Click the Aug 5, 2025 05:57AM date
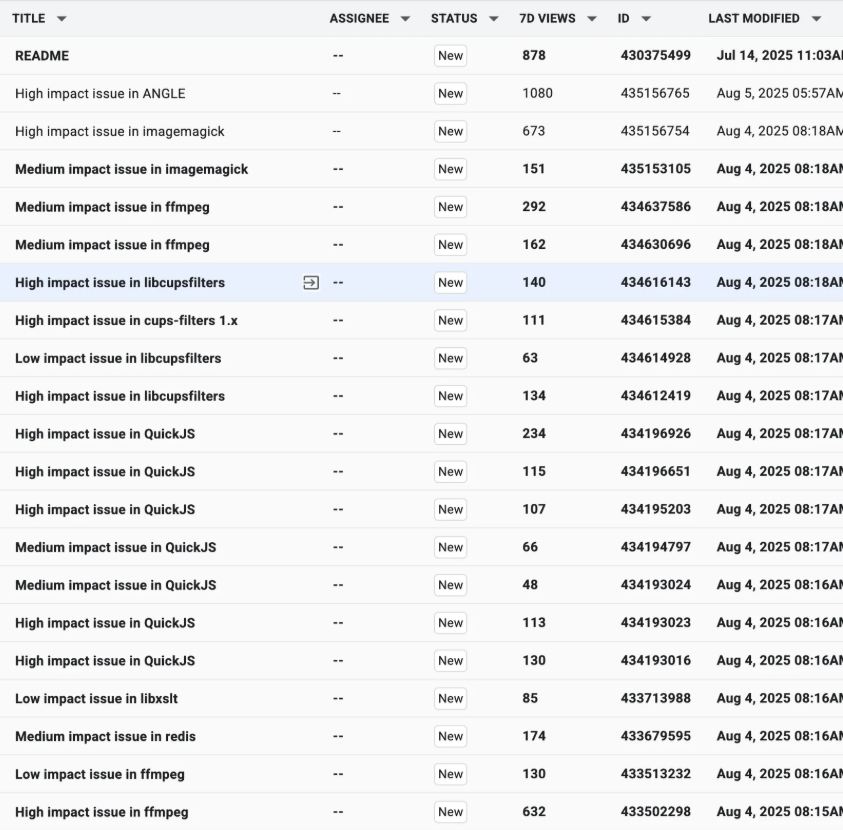Screen dimensions: 843x830 (780, 94)
